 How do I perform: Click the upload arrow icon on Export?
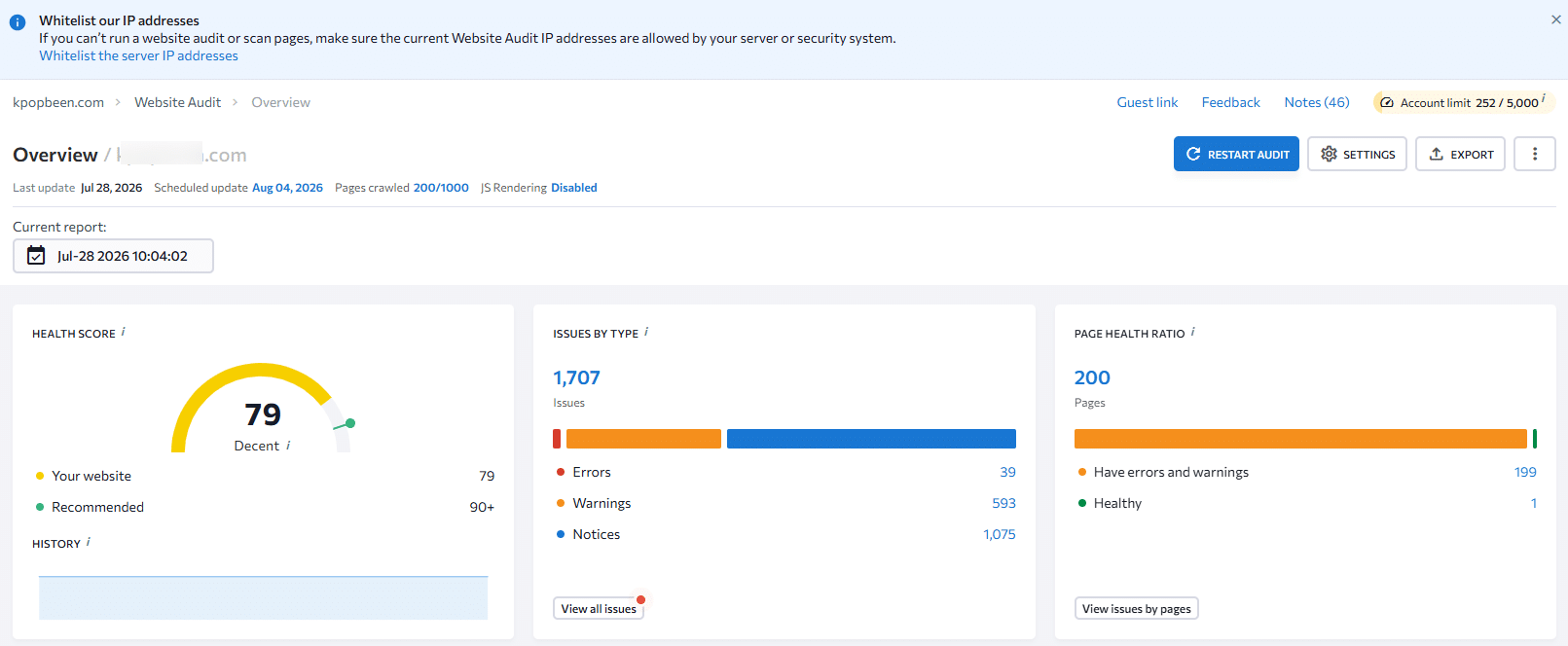pos(1436,154)
